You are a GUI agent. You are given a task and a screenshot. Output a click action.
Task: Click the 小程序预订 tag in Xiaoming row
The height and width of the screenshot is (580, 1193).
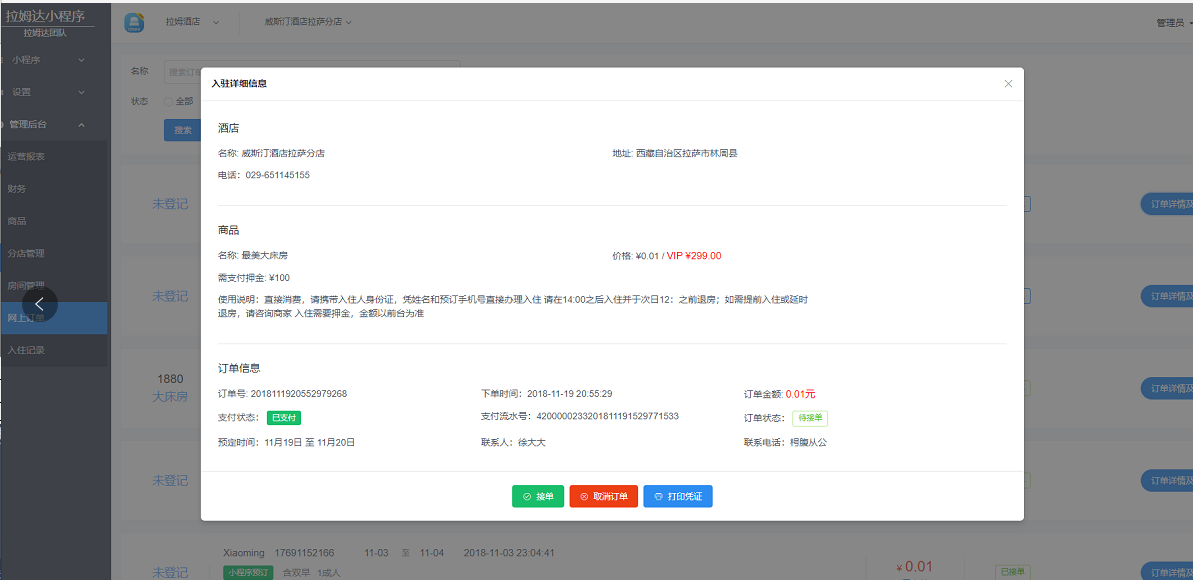249,572
